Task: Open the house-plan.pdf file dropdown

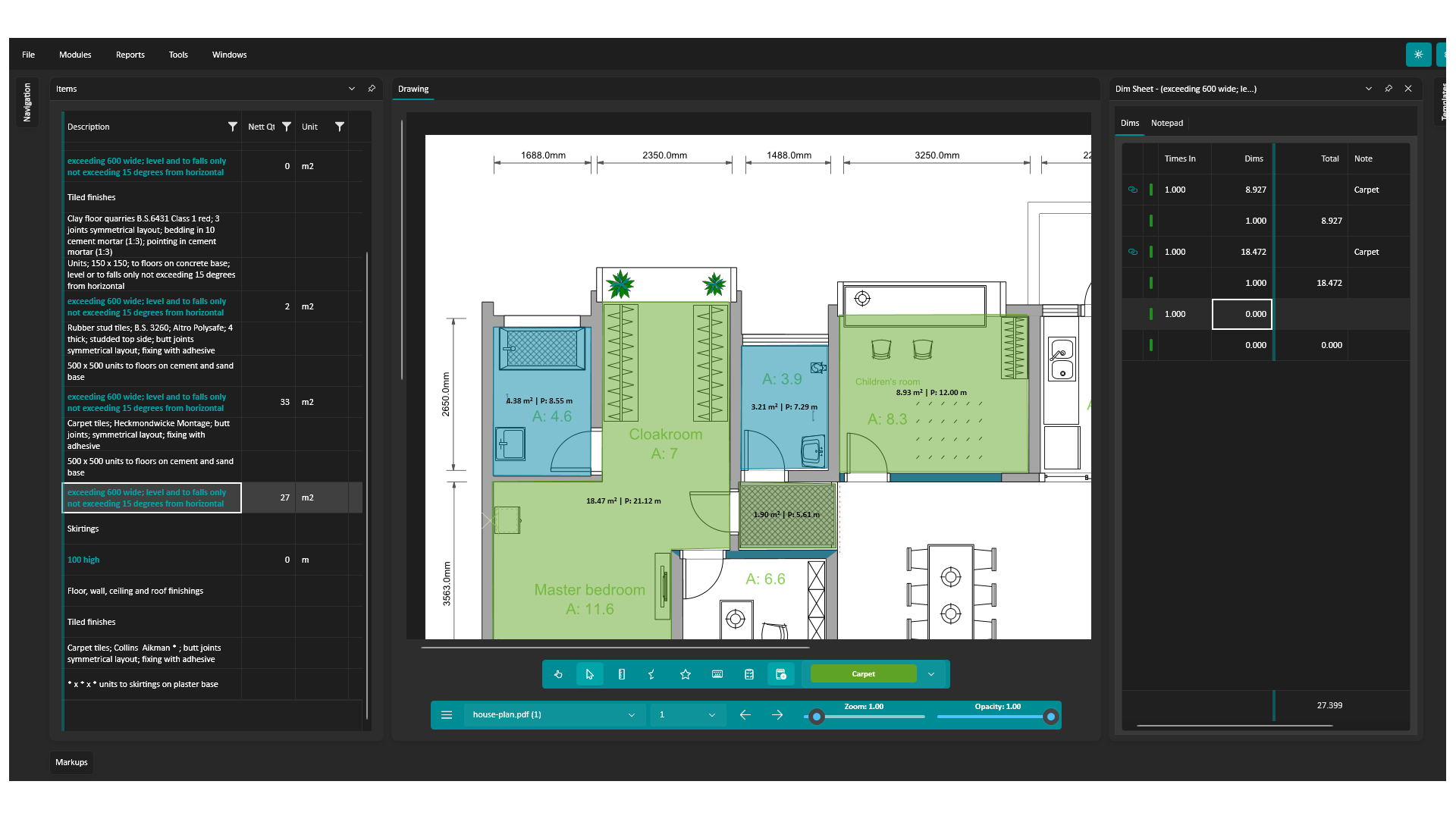Action: (631, 715)
